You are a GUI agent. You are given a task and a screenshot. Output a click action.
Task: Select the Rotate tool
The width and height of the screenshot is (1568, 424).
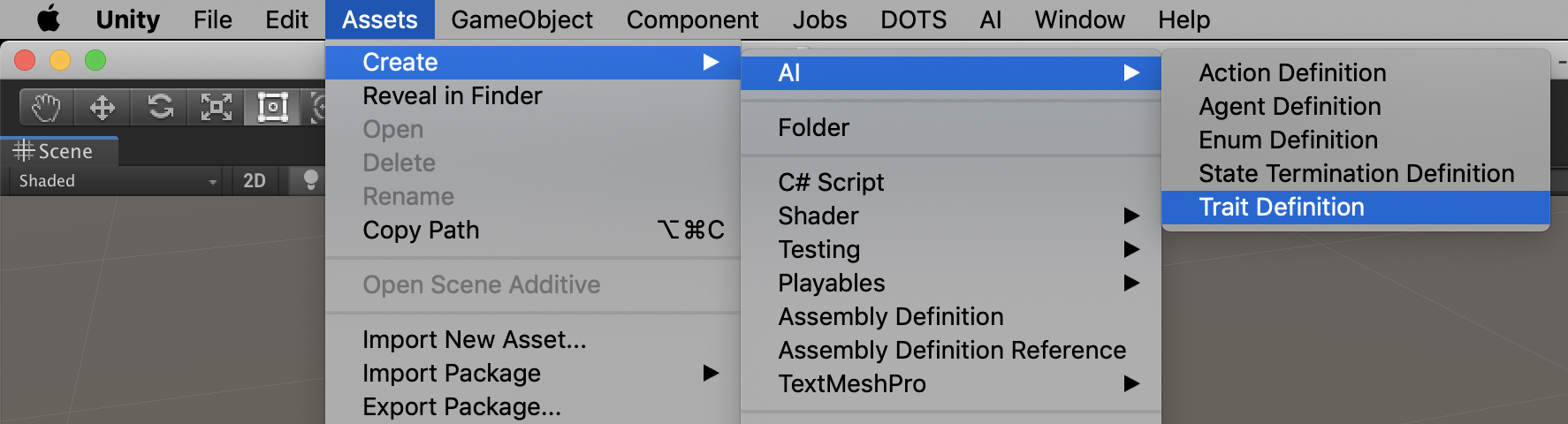[160, 108]
